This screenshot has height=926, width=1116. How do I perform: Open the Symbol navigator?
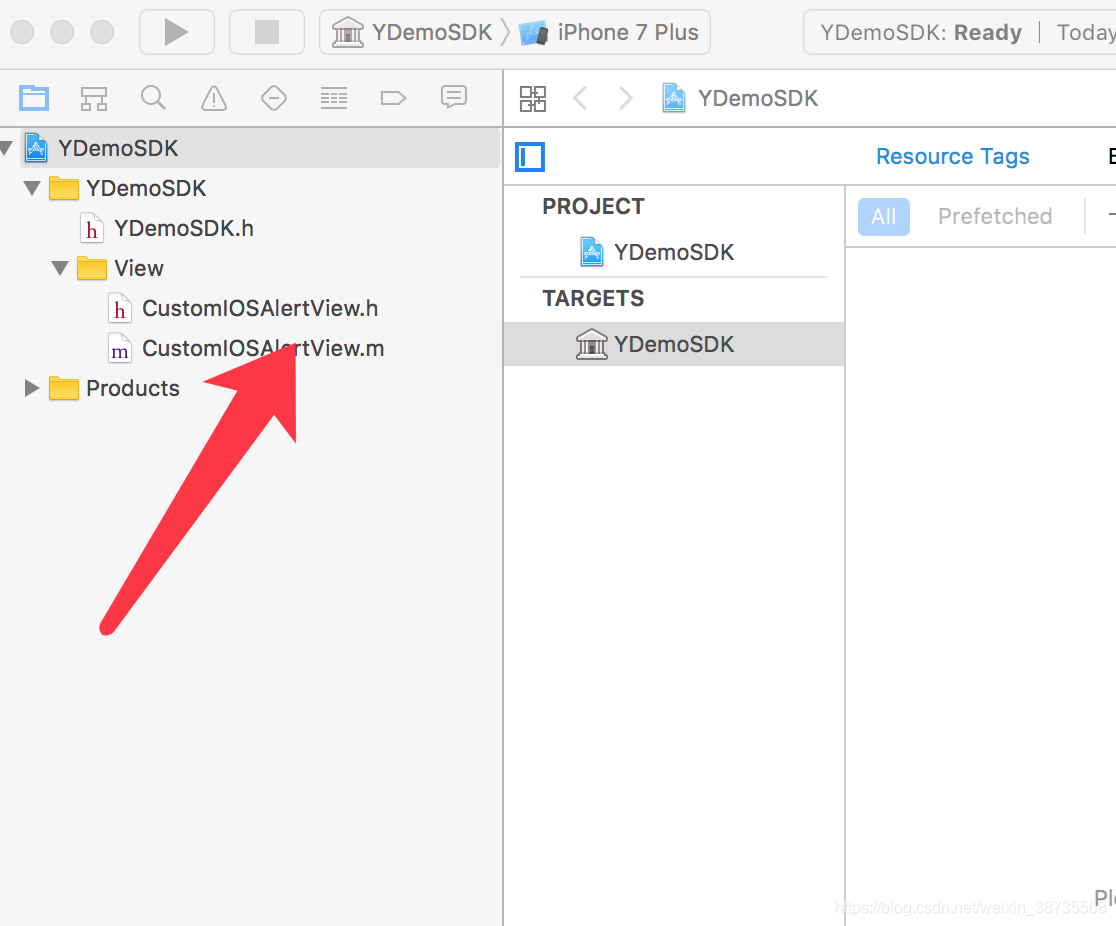pos(93,98)
